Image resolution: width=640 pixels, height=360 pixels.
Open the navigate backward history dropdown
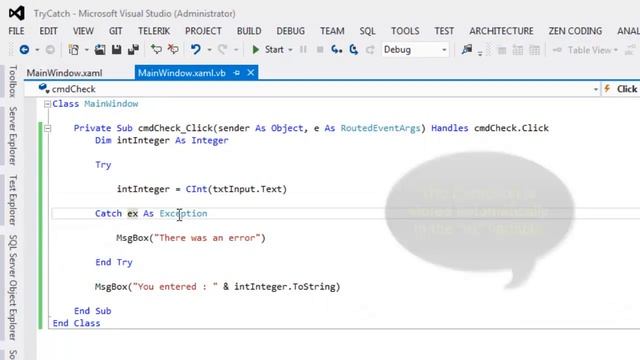coord(37,50)
